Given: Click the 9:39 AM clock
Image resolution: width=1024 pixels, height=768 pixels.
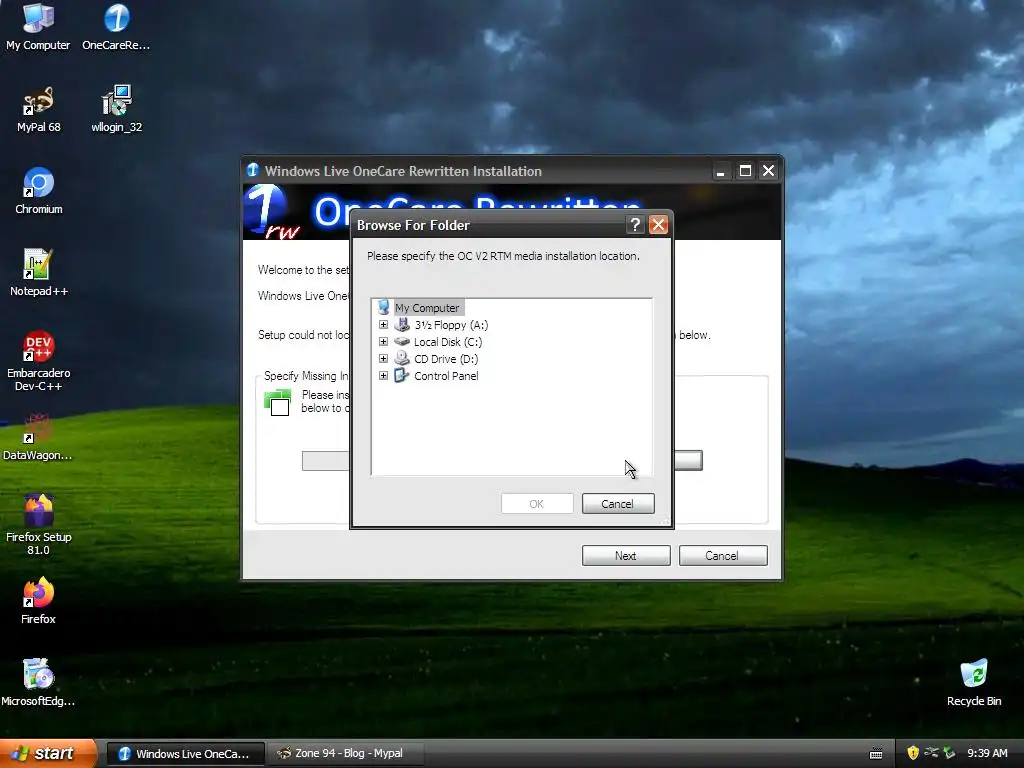Looking at the screenshot, I should tap(987, 754).
